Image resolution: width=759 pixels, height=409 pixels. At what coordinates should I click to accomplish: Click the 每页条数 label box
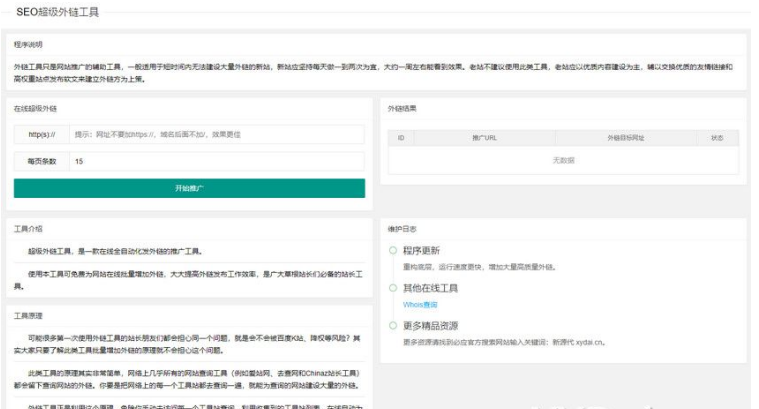point(41,161)
